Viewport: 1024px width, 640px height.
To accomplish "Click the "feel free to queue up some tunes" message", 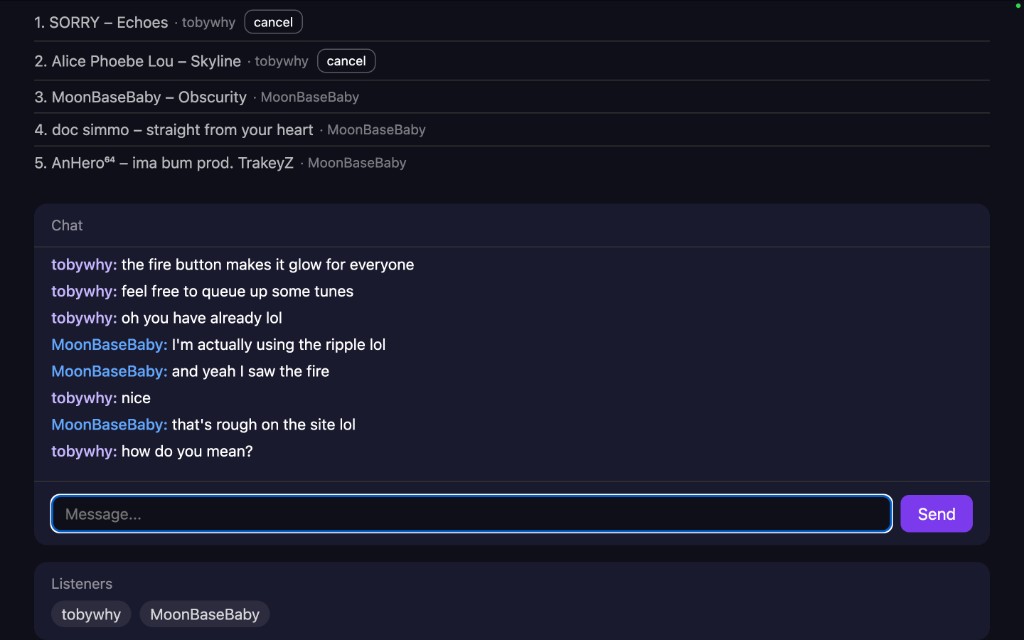I will tap(237, 291).
